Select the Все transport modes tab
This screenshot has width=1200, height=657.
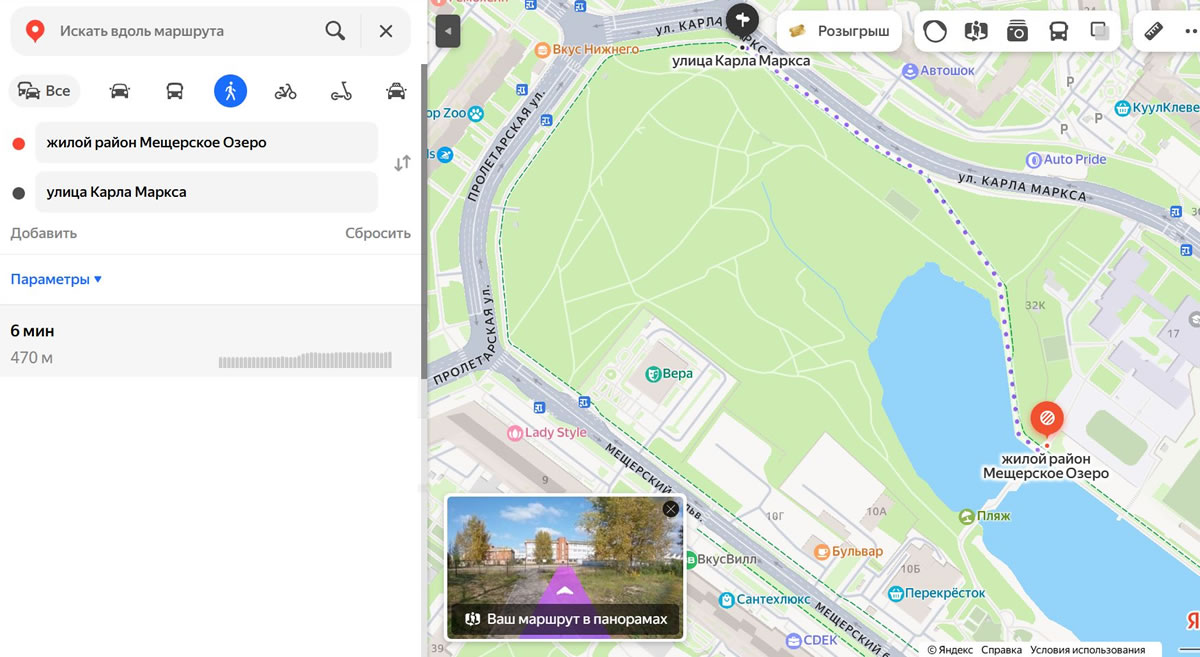click(45, 92)
